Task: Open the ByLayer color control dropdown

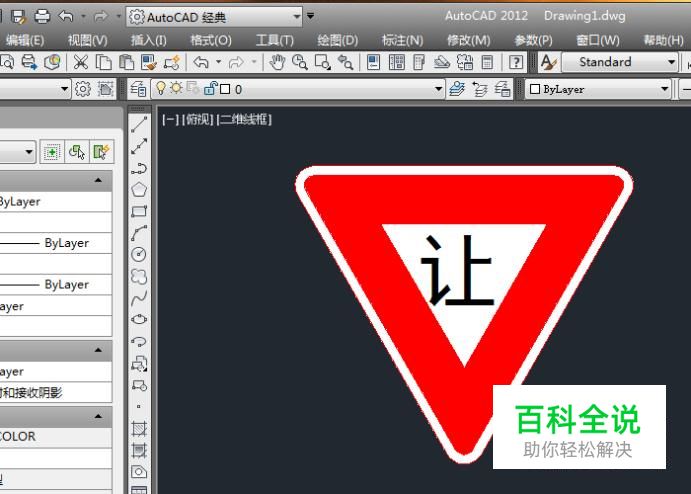Action: (x=665, y=89)
